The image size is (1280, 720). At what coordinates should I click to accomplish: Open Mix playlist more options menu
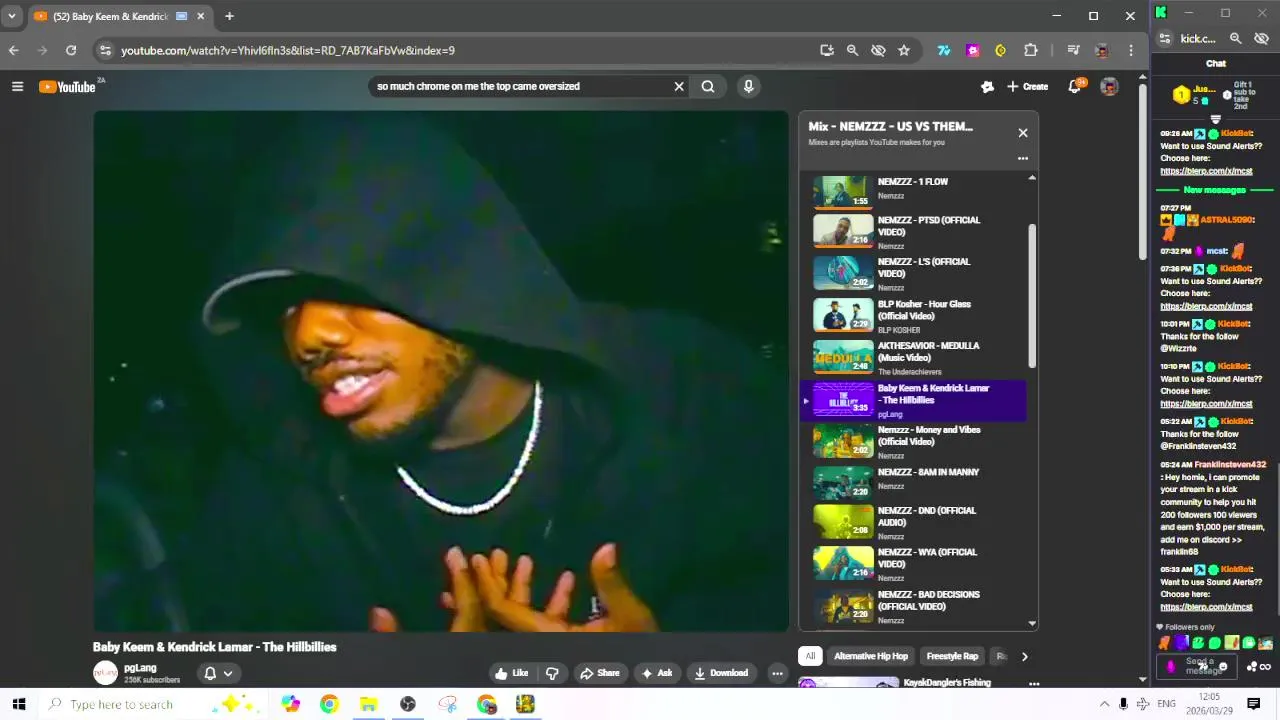point(1022,158)
